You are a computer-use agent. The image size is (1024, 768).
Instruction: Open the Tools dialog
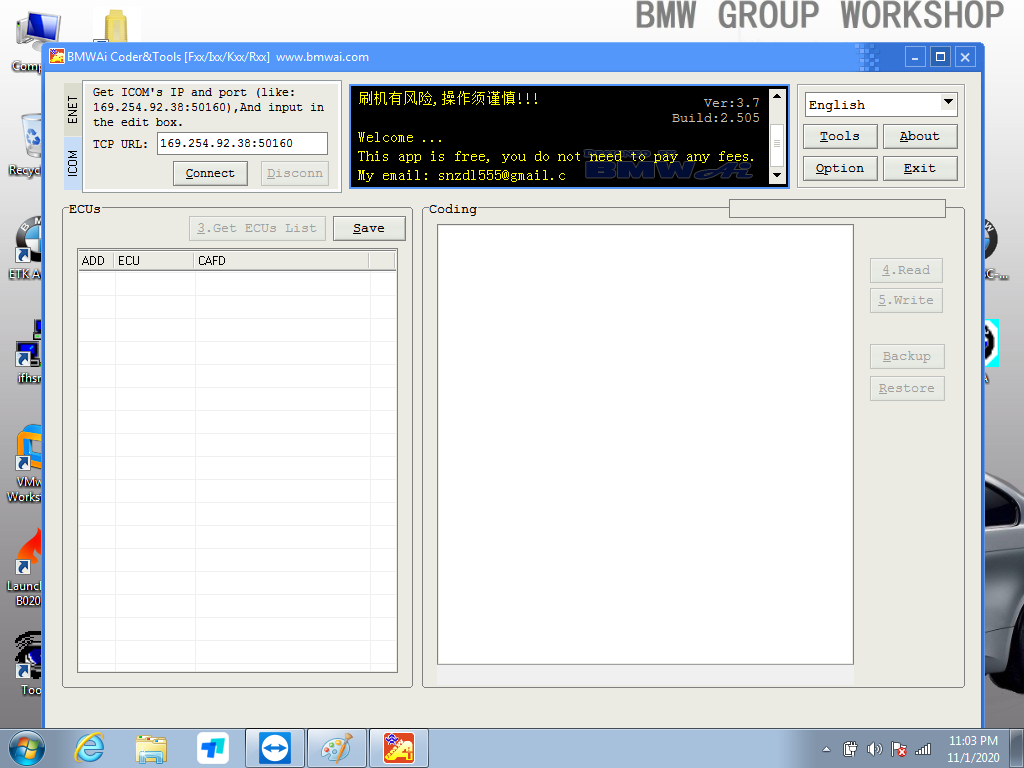click(839, 136)
